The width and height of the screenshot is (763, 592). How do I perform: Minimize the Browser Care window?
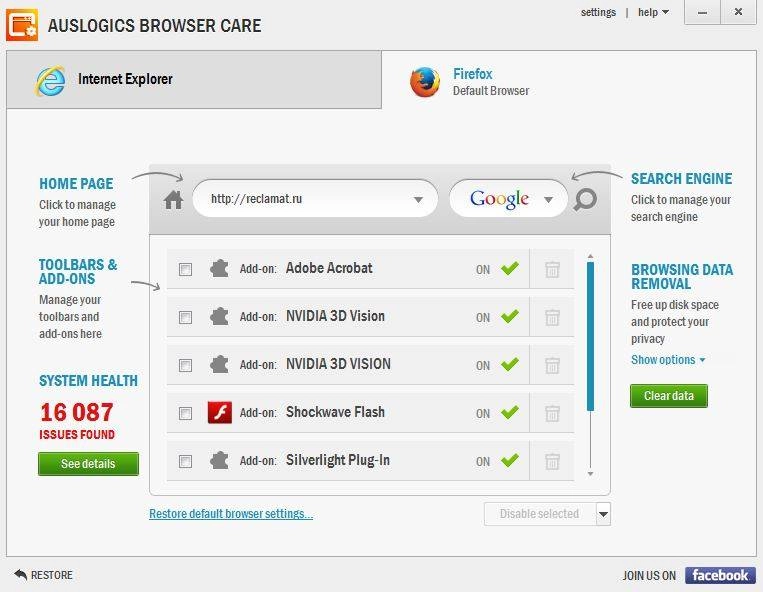702,12
